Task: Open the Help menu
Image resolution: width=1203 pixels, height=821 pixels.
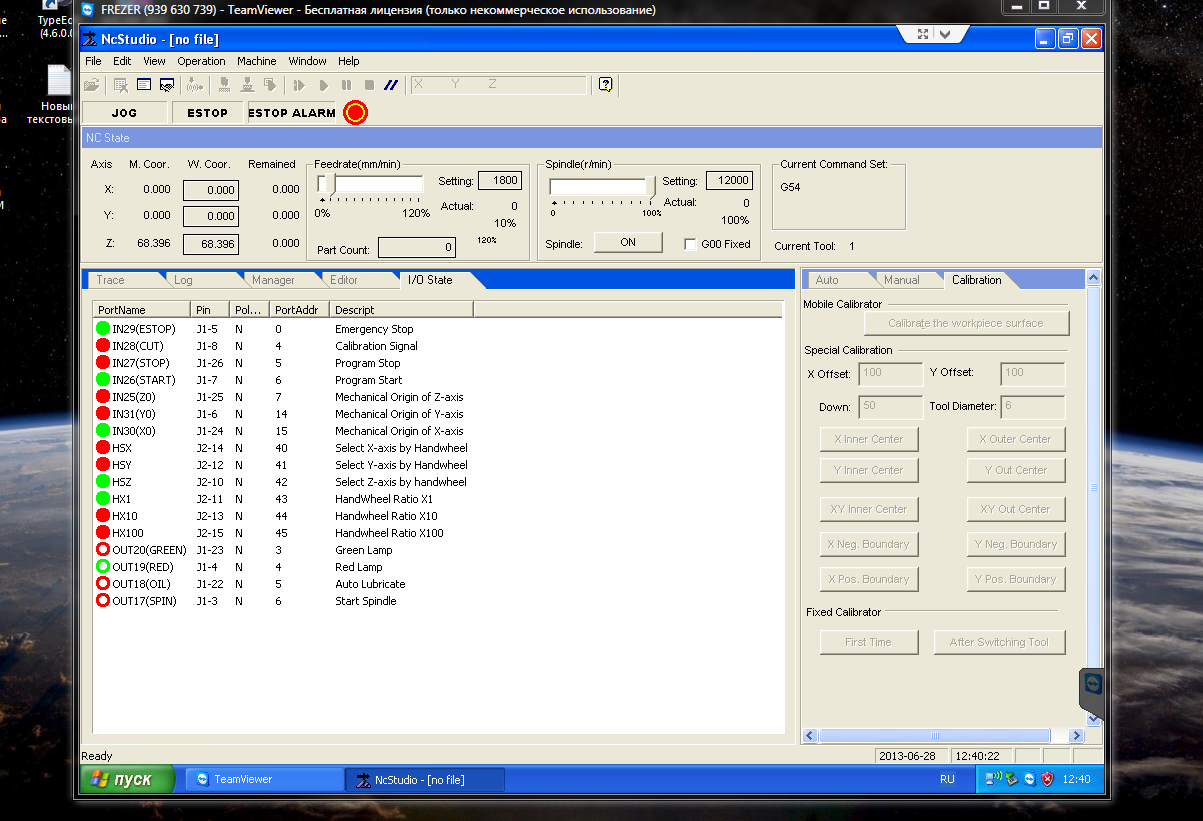Action: click(348, 61)
